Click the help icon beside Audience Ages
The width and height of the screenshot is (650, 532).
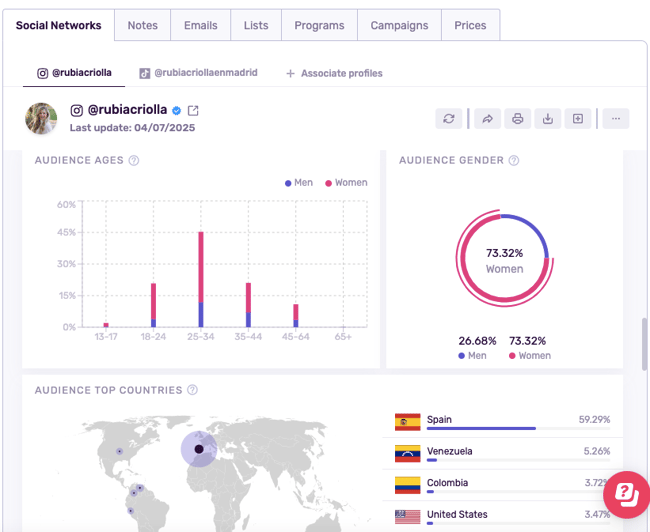133,160
